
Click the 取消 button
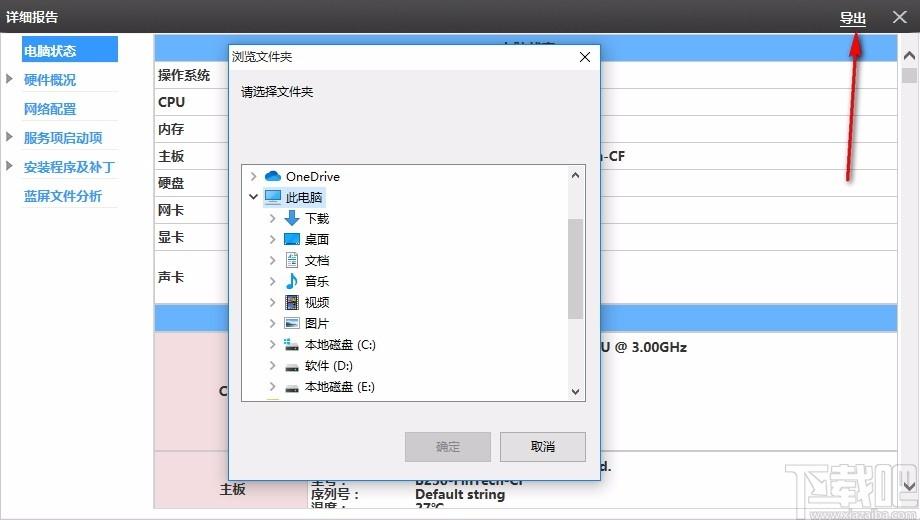click(543, 447)
